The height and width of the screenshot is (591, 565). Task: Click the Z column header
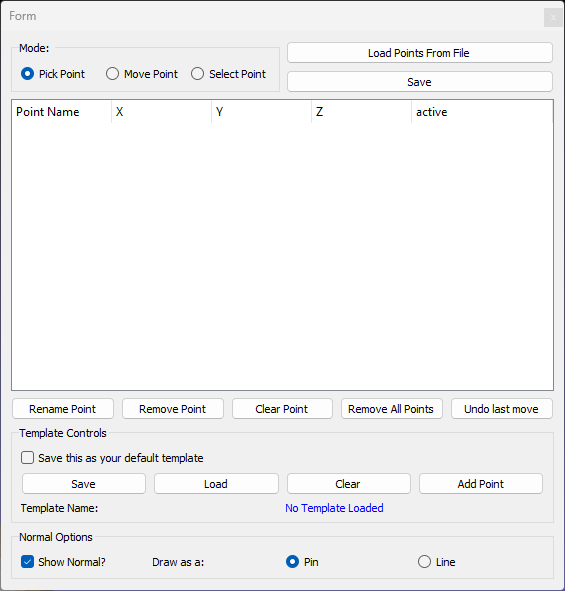tap(361, 112)
